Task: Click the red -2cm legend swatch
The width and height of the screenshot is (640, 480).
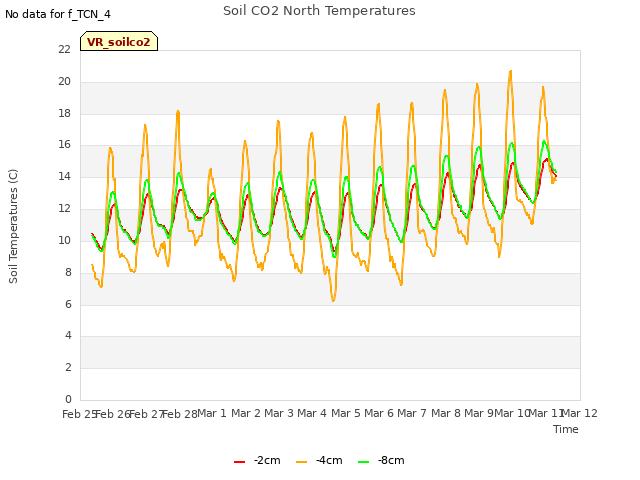Action: coord(239,462)
